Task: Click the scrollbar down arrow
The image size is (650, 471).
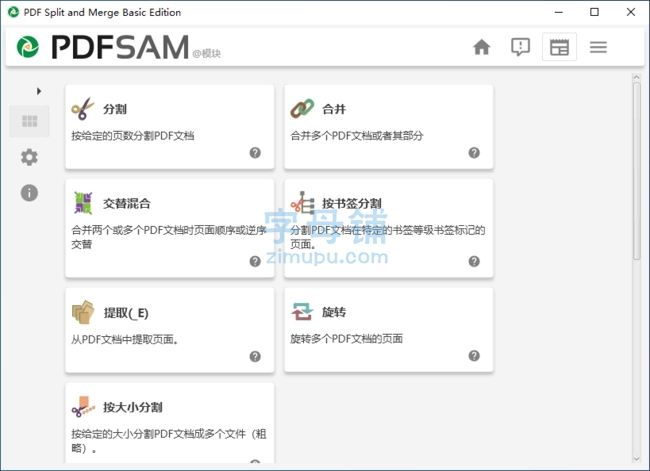Action: coord(637,459)
